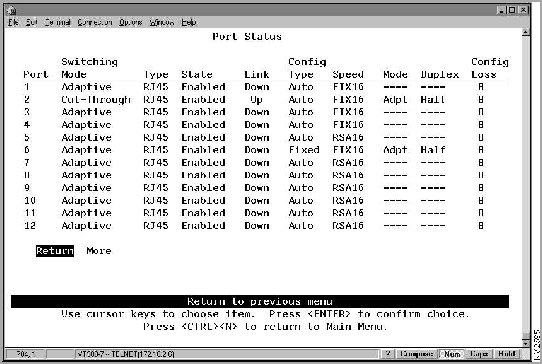The image size is (542, 364).
Task: Click the cursor position status field
Action: [25, 354]
